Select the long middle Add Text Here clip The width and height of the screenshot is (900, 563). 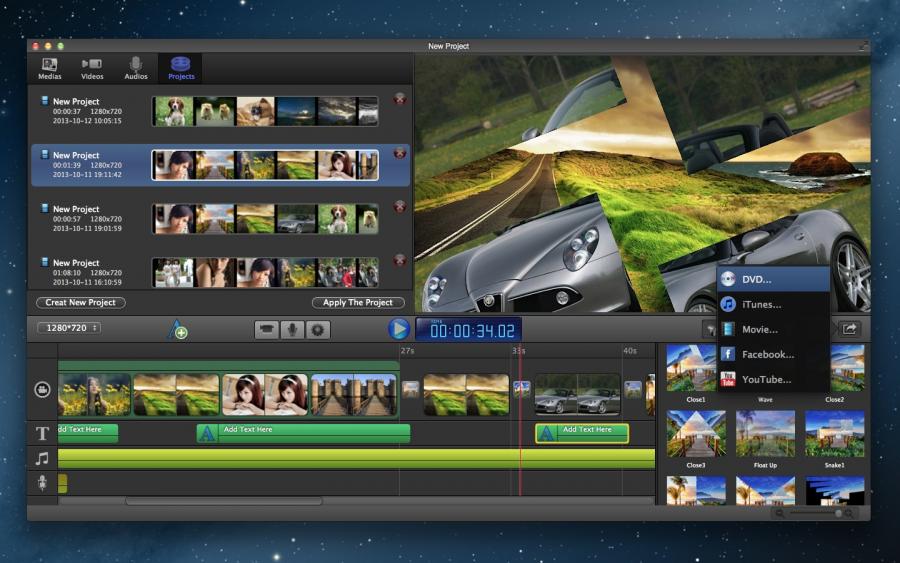[x=304, y=433]
